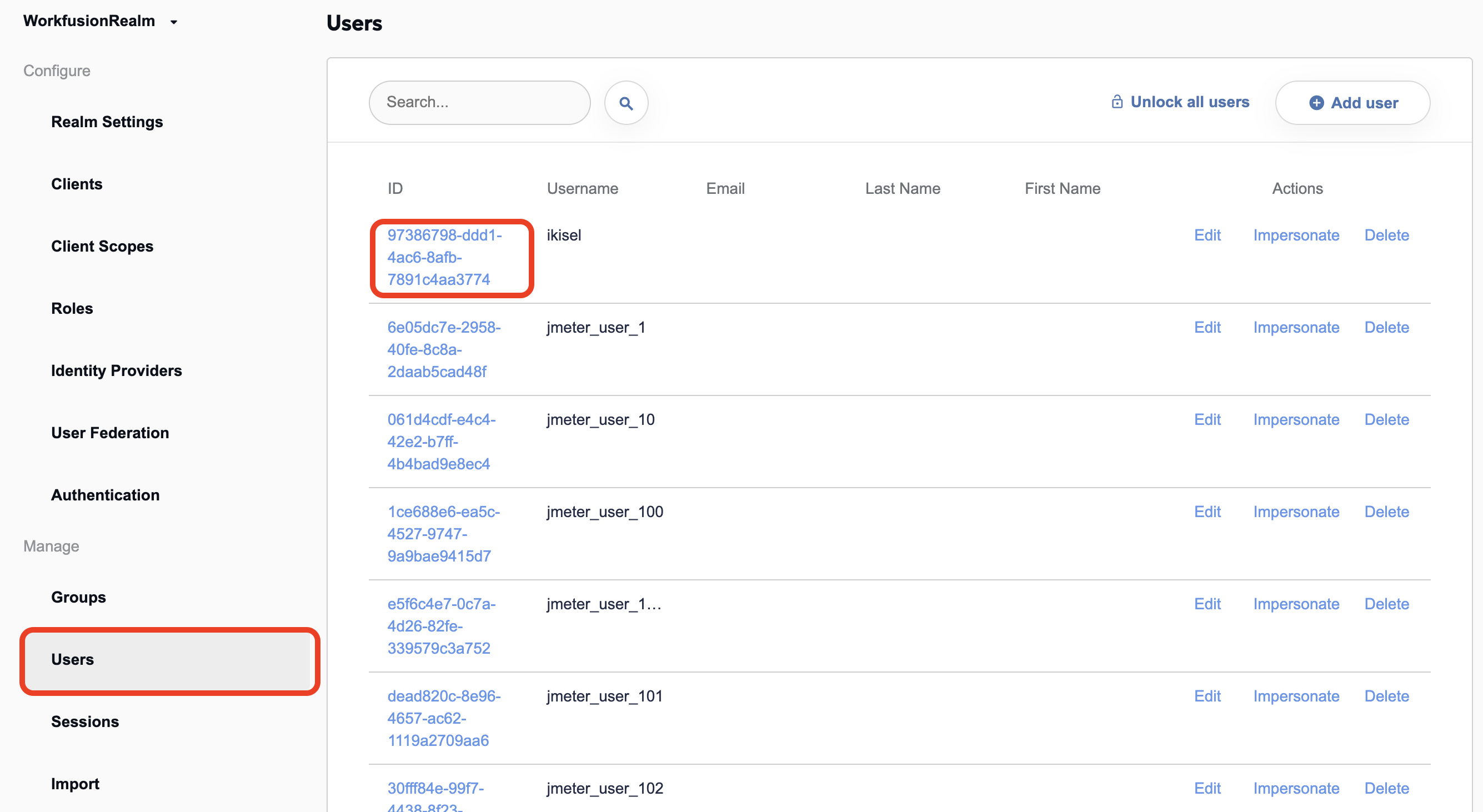
Task: Edit jmeter_user_102
Action: pos(1208,788)
